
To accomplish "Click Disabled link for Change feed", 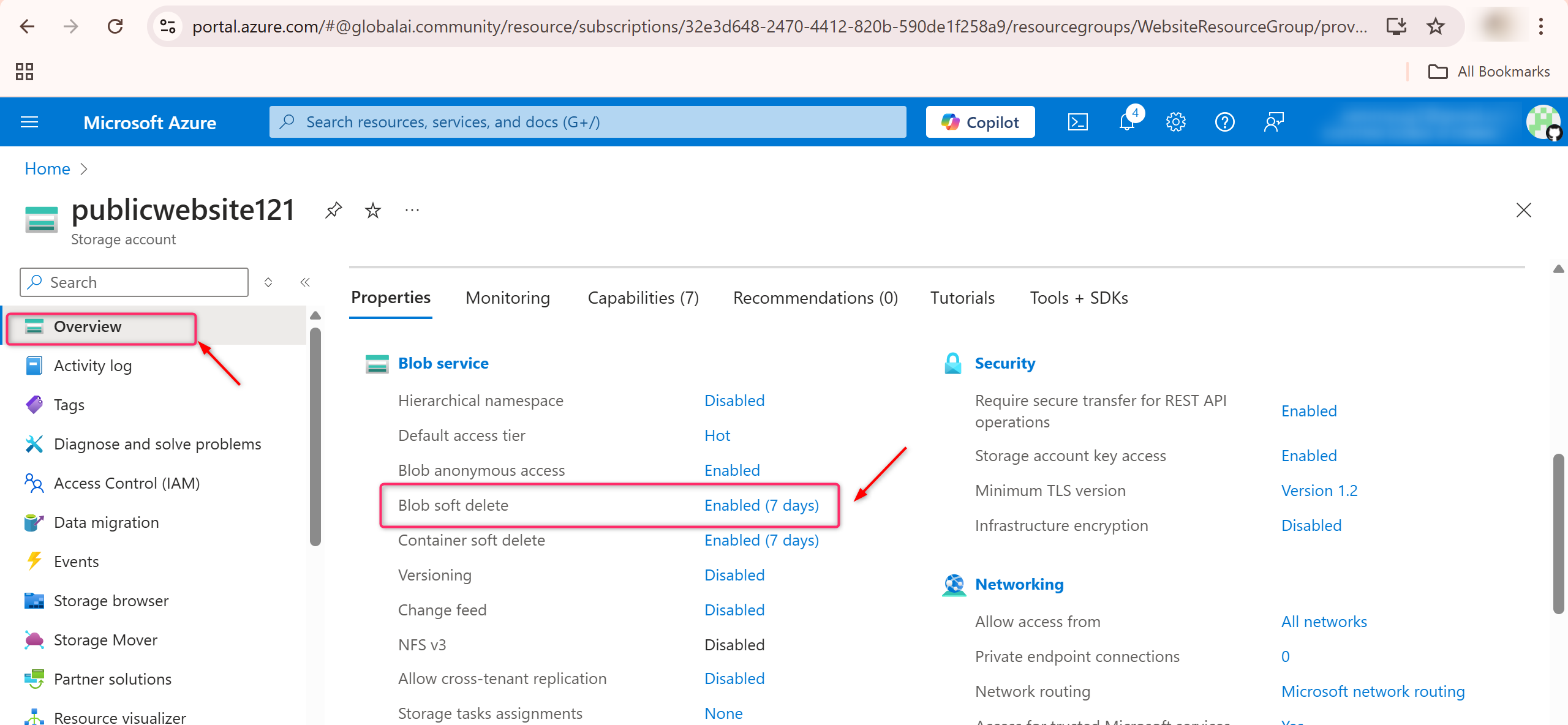I will click(x=734, y=610).
